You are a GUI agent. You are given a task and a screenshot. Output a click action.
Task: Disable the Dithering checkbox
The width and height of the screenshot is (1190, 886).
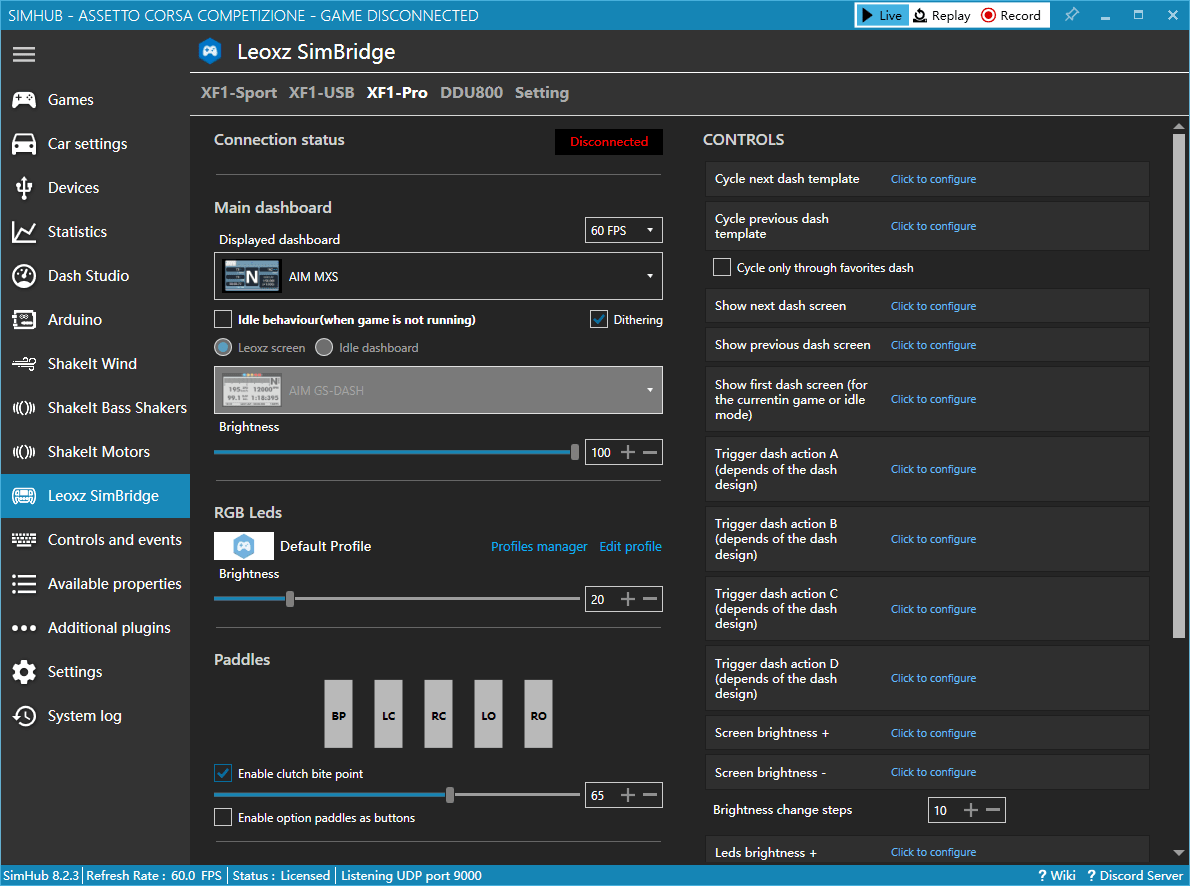pos(599,319)
